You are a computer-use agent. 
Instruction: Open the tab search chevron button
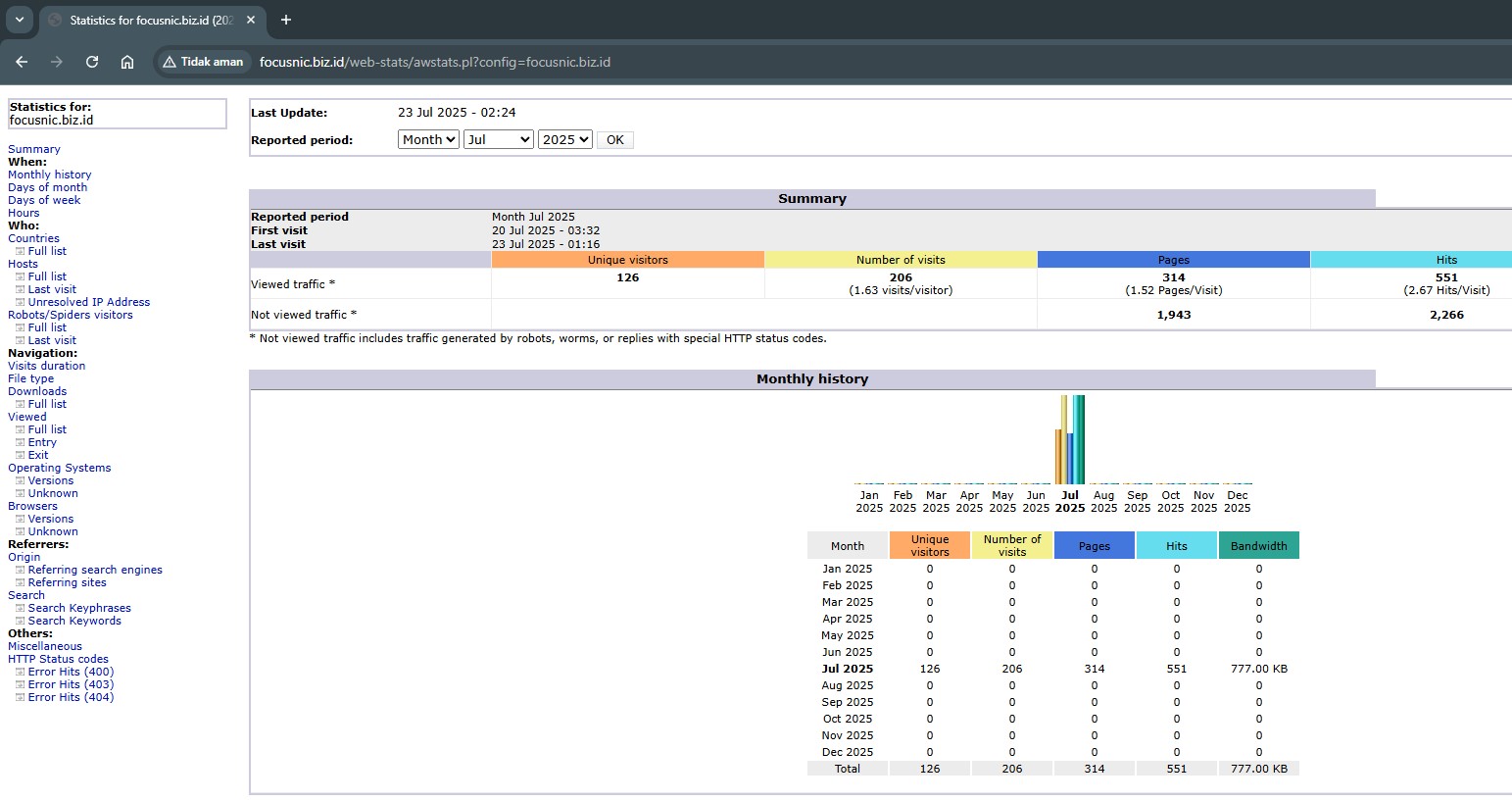[19, 20]
